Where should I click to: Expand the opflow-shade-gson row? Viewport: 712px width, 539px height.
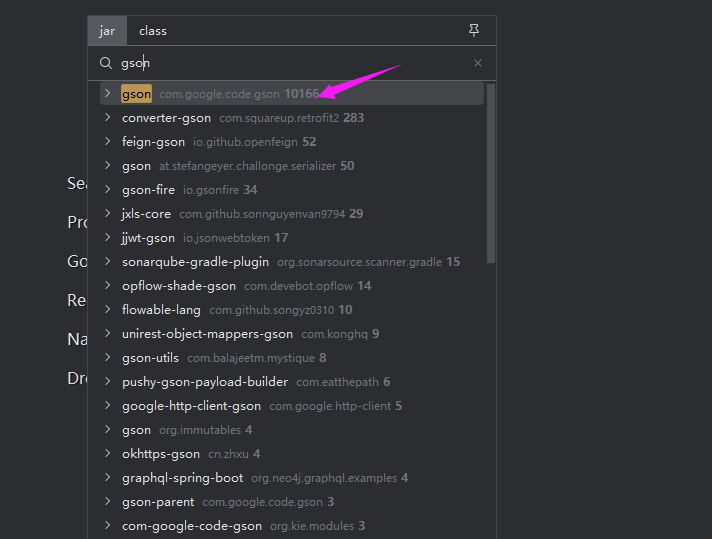click(108, 286)
